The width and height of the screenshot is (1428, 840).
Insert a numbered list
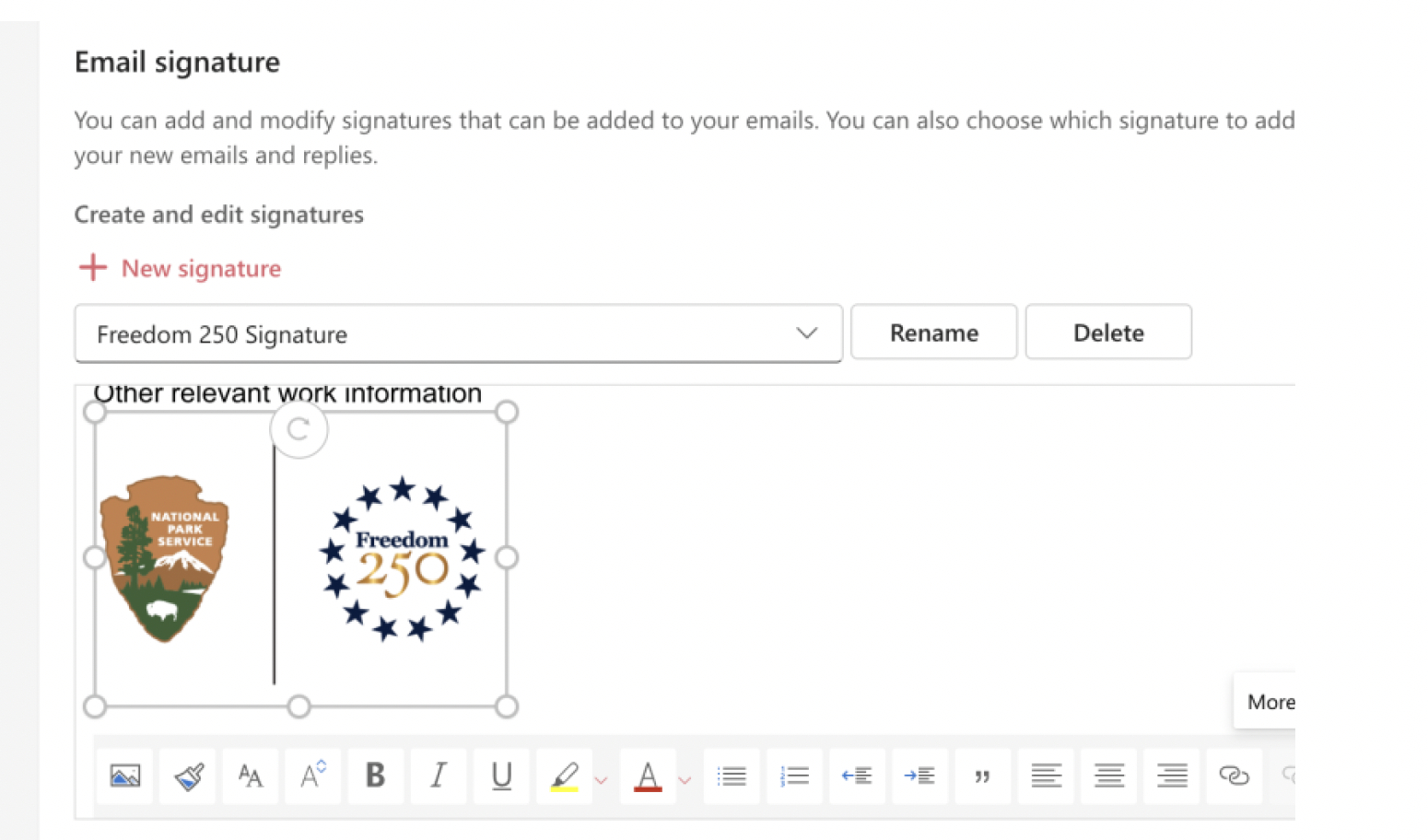794,776
